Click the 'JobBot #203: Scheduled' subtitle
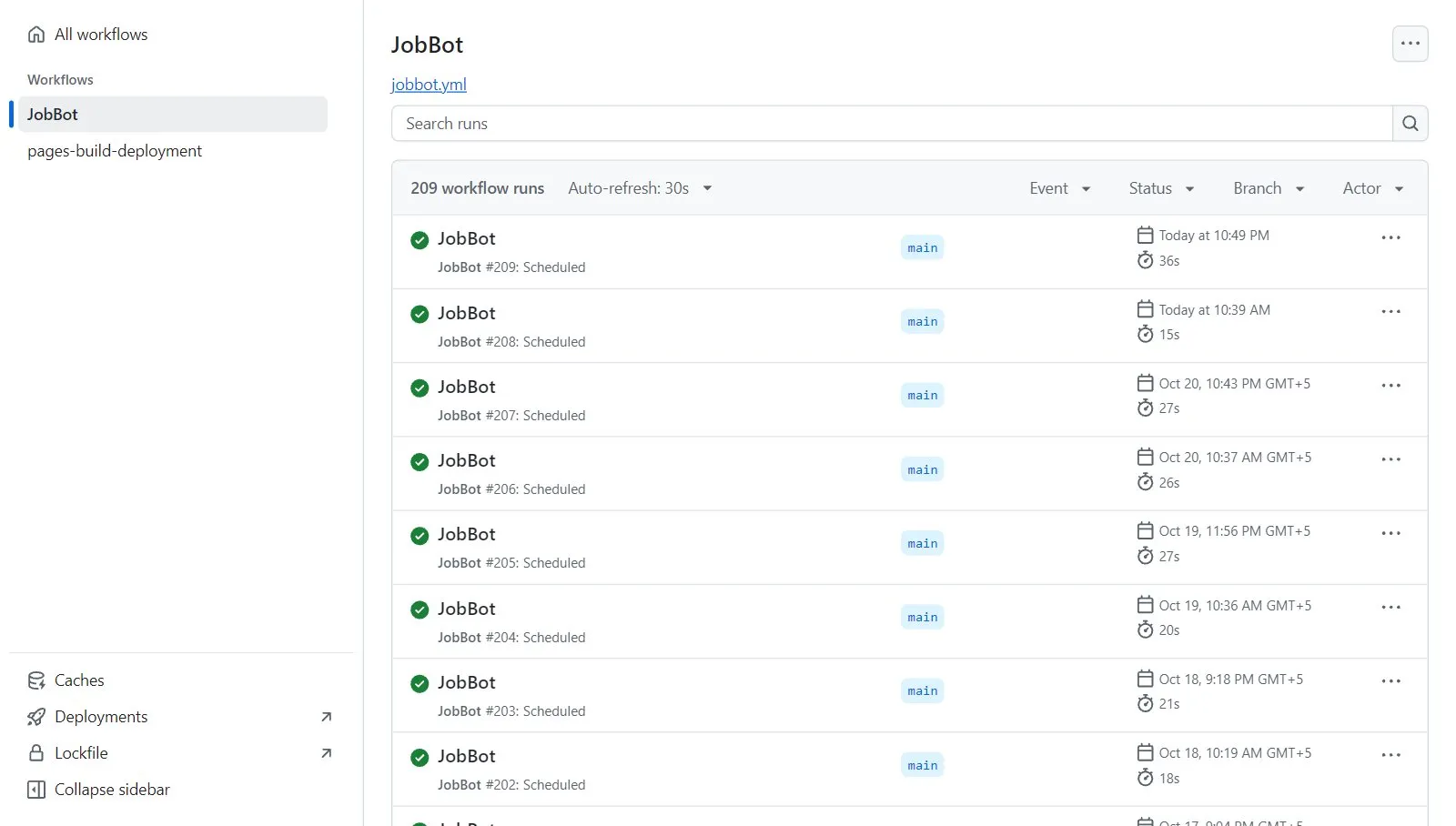Screen dimensions: 1456x826 click(x=511, y=711)
